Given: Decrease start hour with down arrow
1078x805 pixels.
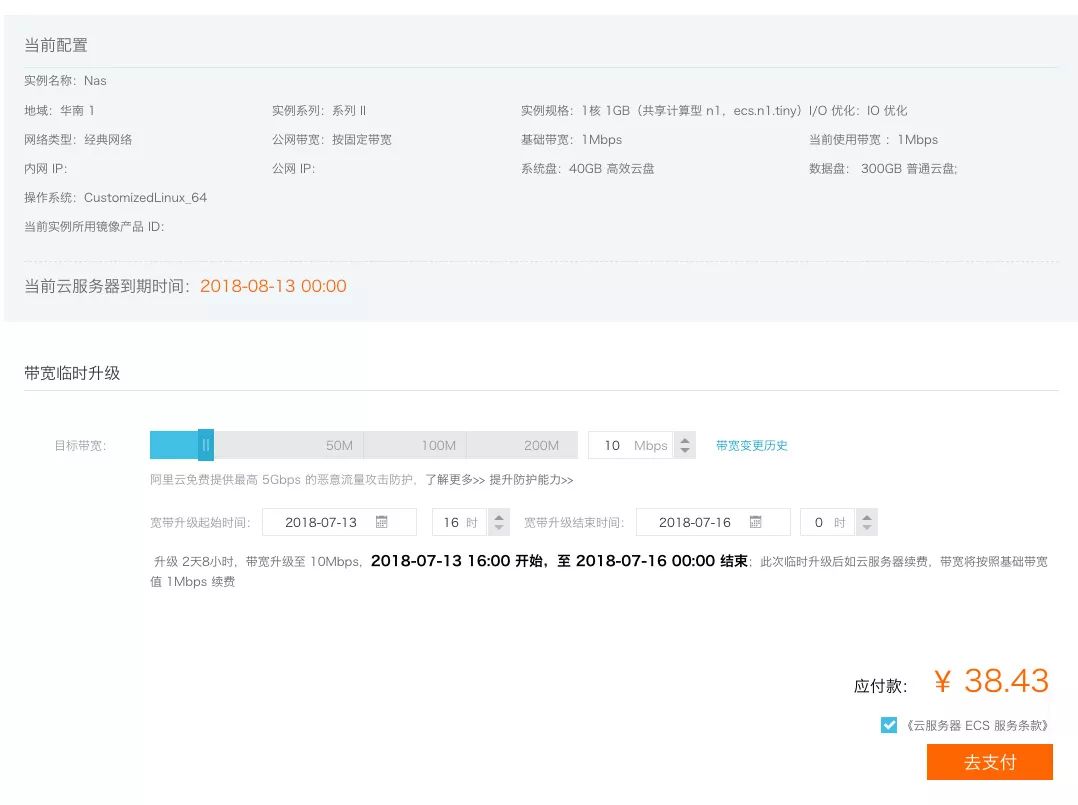Looking at the screenshot, I should coord(499,527).
